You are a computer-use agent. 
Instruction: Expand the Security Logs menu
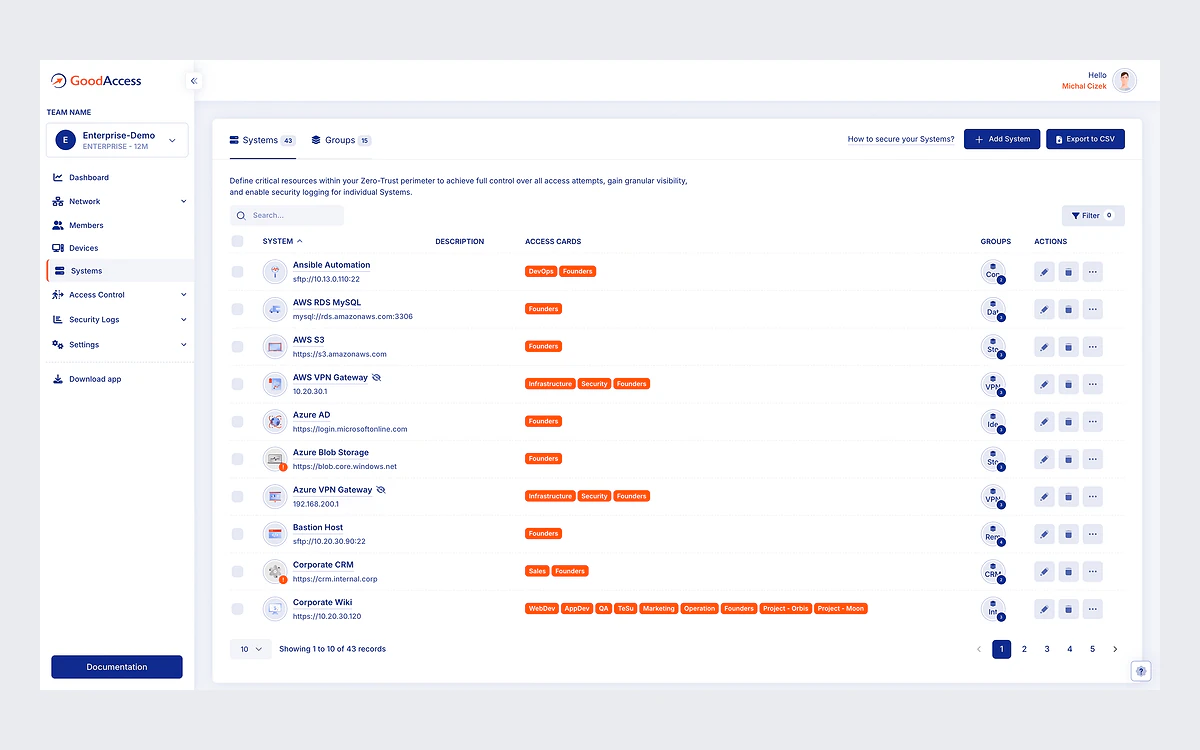120,320
